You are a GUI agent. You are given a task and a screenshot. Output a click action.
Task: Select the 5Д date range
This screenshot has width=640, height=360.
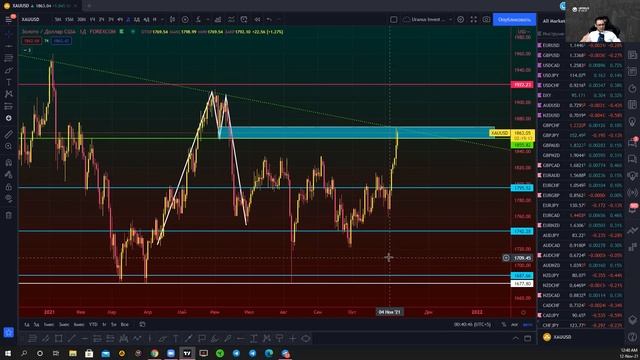point(37,324)
